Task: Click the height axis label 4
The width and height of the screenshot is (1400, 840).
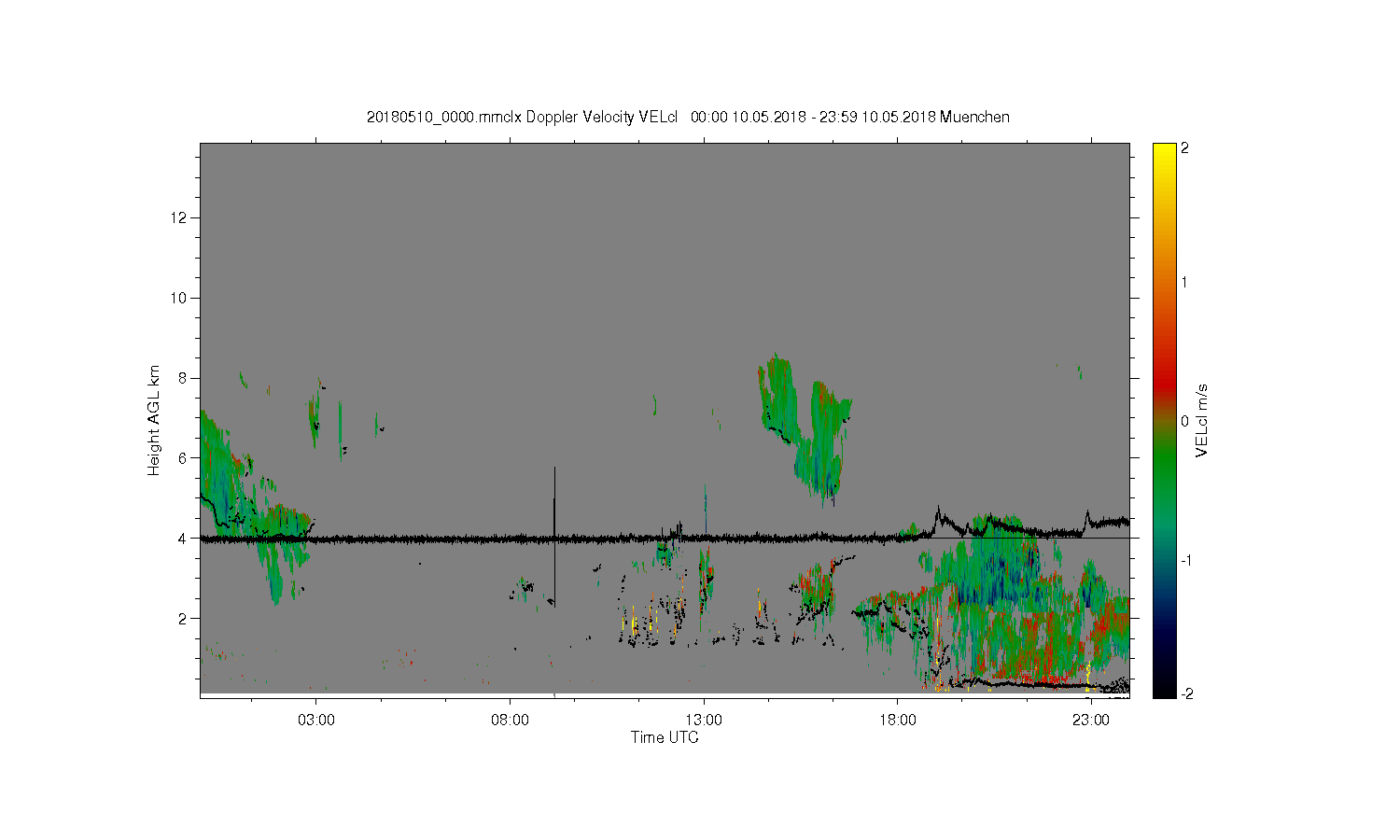Action: [184, 538]
